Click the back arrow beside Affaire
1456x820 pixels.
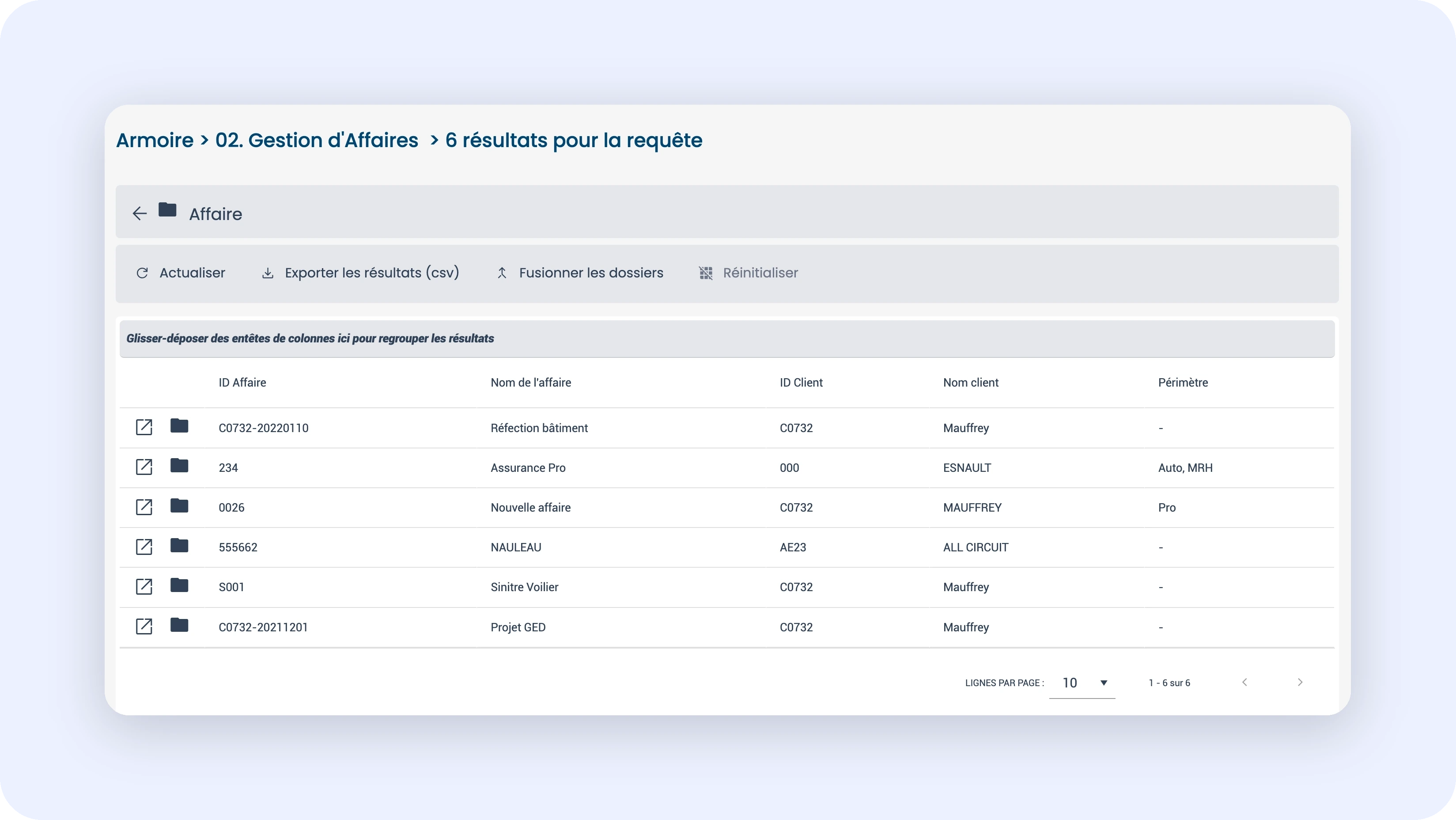[x=139, y=213]
